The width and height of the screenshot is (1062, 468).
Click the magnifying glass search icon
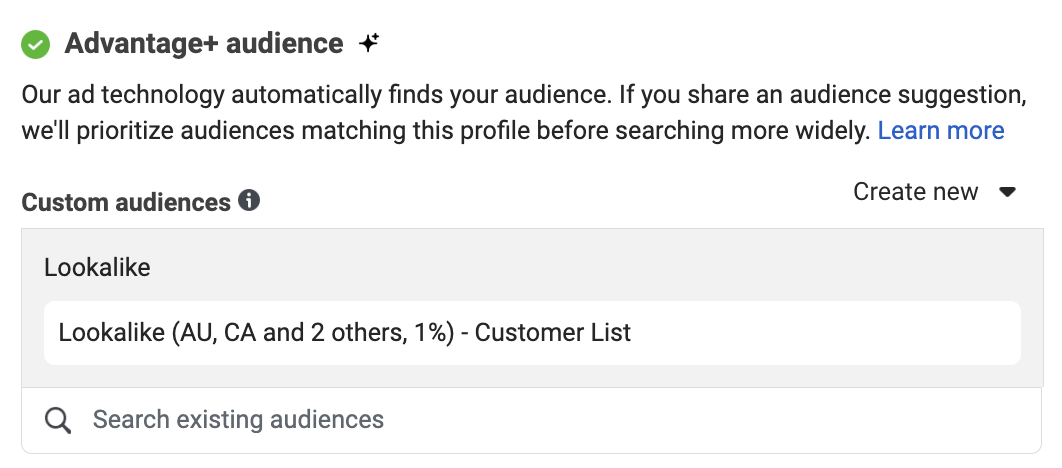click(58, 421)
